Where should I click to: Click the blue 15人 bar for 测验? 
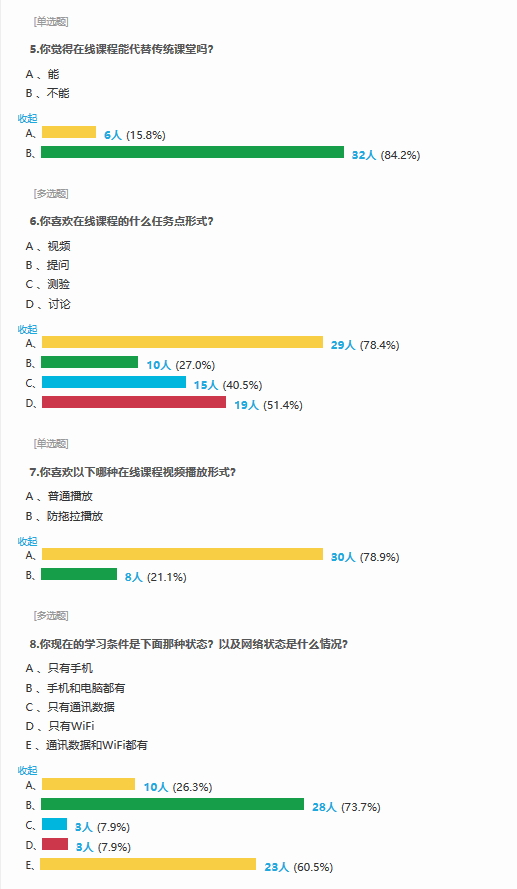[113, 382]
